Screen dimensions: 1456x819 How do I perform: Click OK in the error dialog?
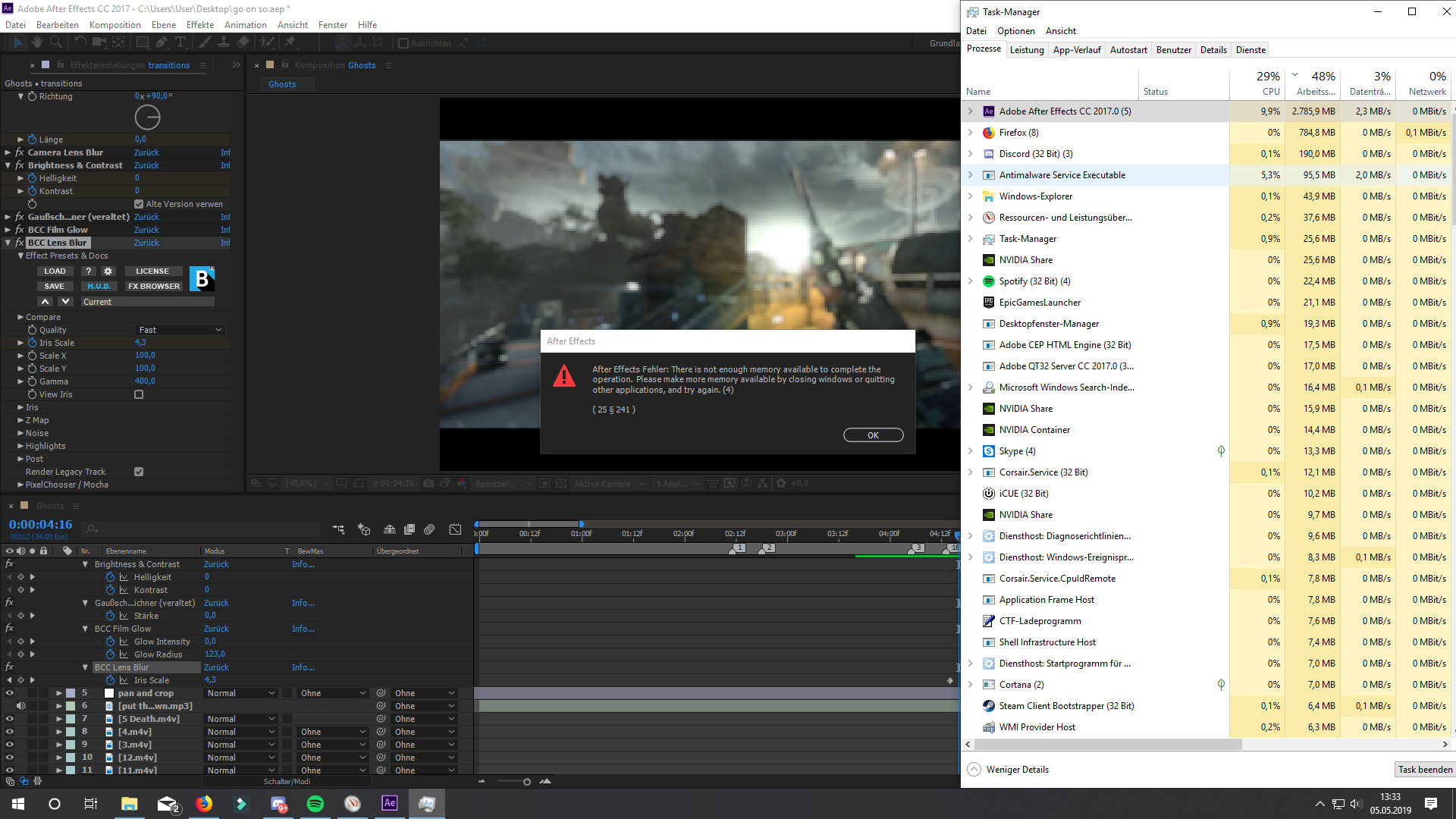point(873,435)
